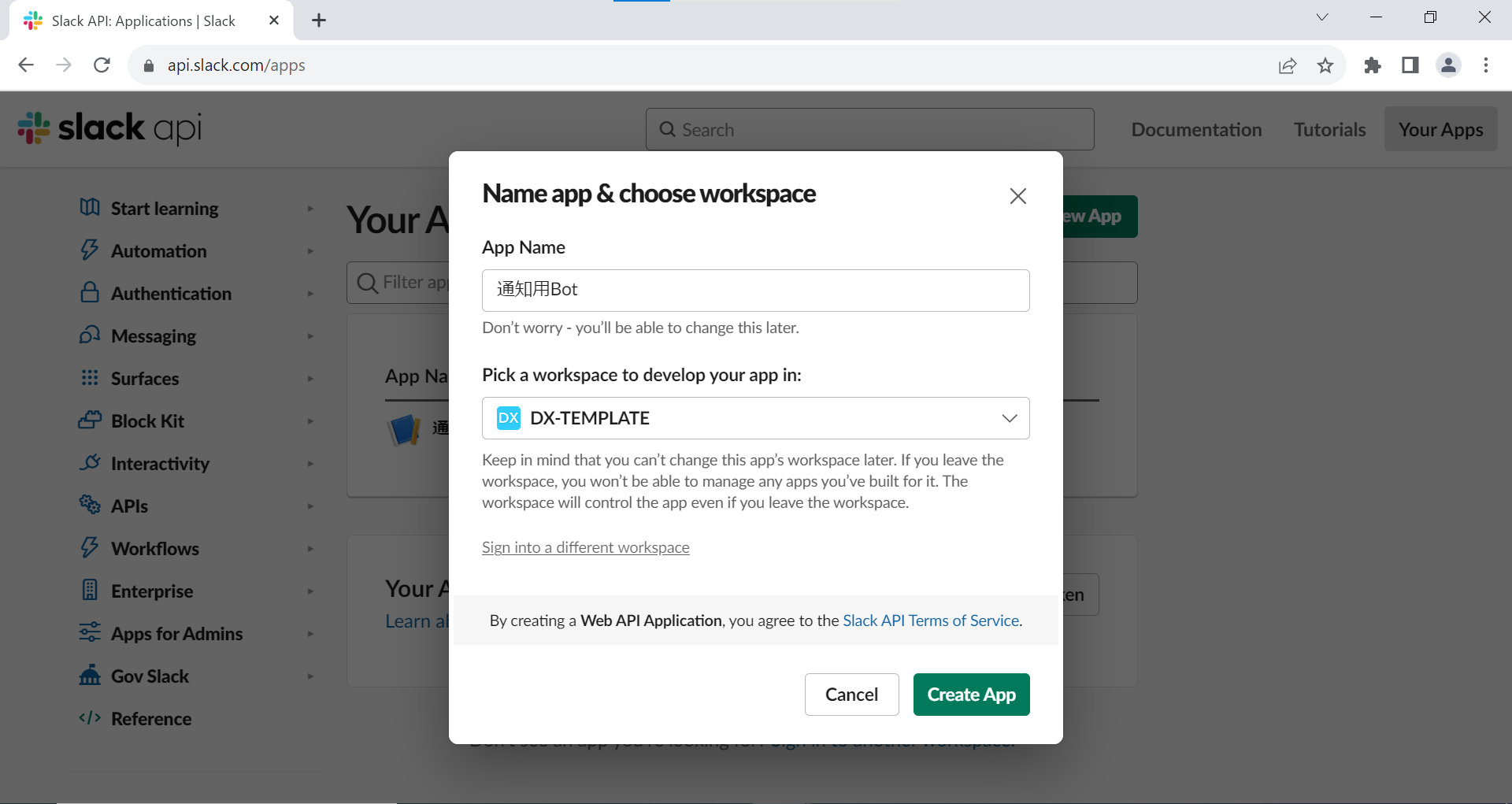Bookmark this page with star icon
The width and height of the screenshot is (1512, 804).
click(x=1325, y=65)
